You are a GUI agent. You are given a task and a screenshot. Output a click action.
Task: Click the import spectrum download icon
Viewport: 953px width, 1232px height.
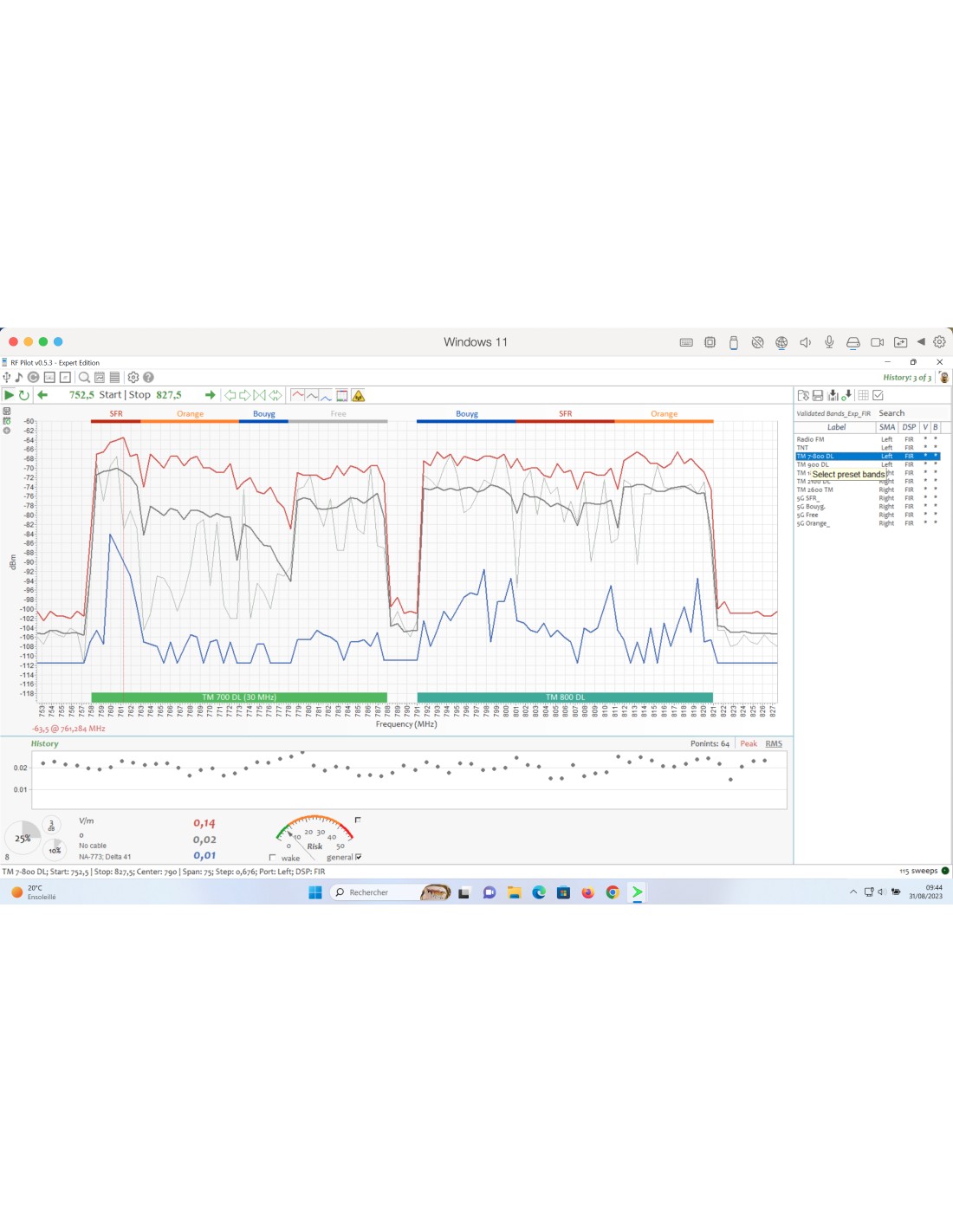click(833, 395)
